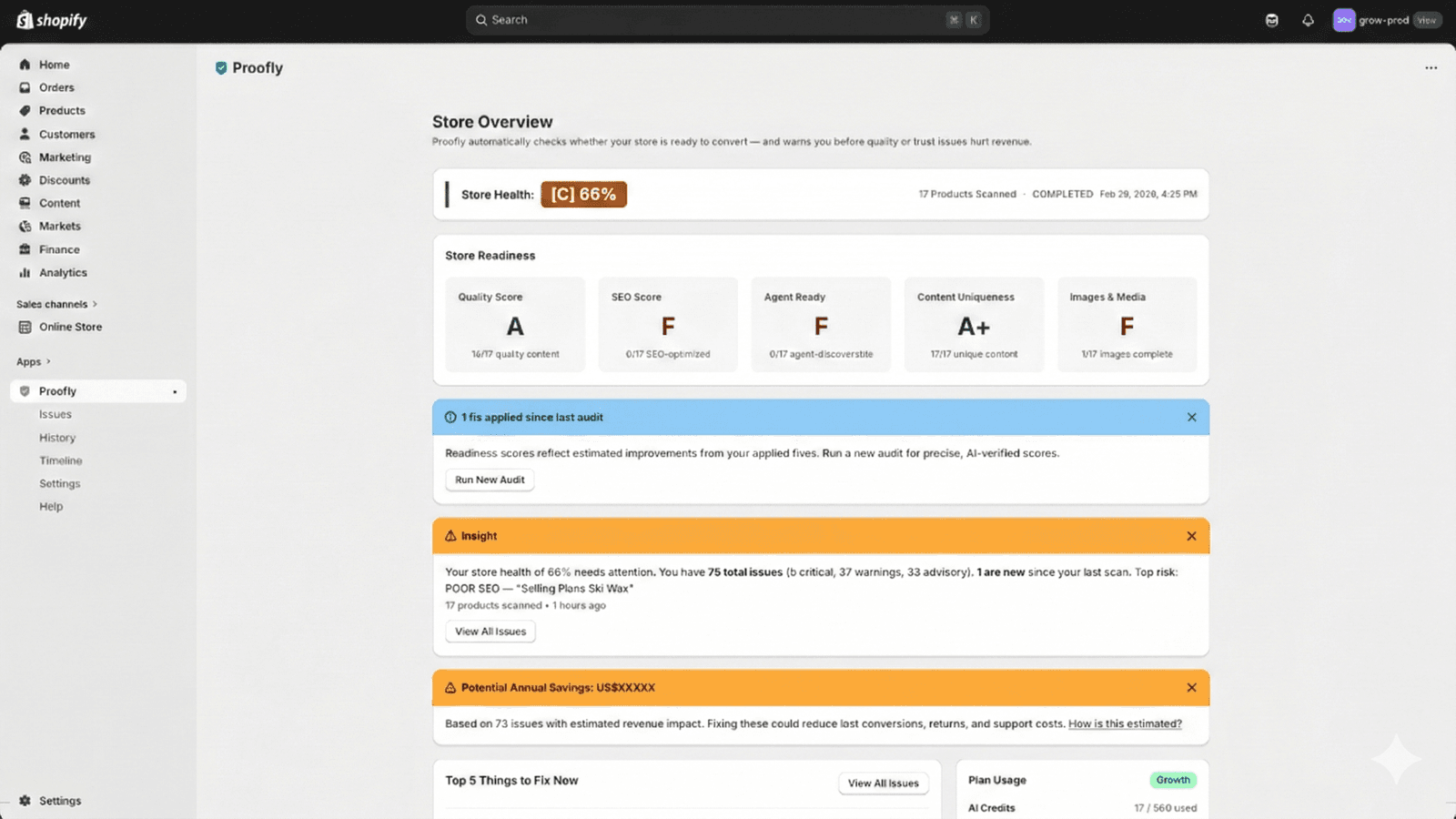1456x819 pixels.
Task: Open the Sidekick icon in top bar
Action: 1271,20
